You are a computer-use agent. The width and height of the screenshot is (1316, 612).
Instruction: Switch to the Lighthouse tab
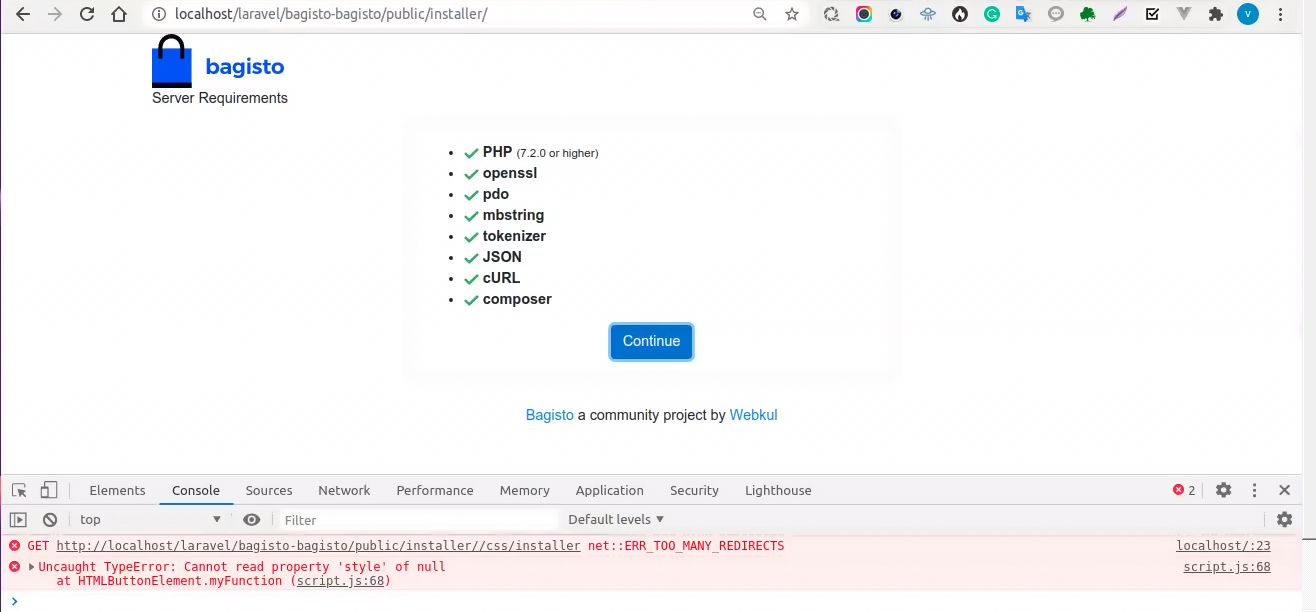pyautogui.click(x=777, y=490)
